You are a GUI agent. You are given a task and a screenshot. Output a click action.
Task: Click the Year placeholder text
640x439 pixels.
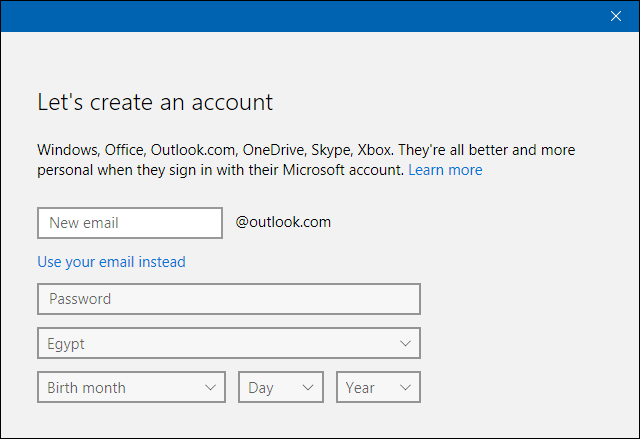tap(360, 388)
